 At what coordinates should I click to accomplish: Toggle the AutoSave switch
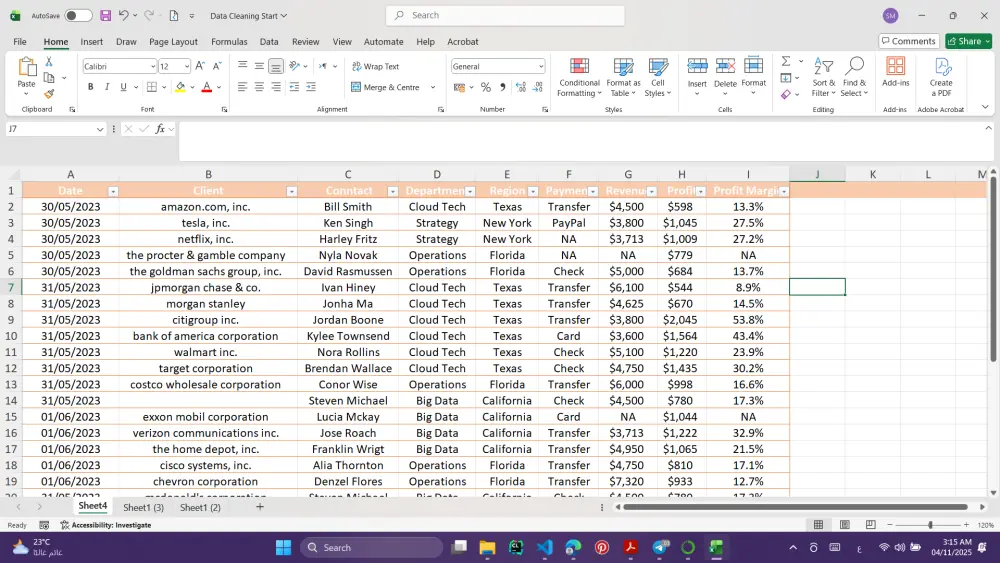[x=78, y=15]
